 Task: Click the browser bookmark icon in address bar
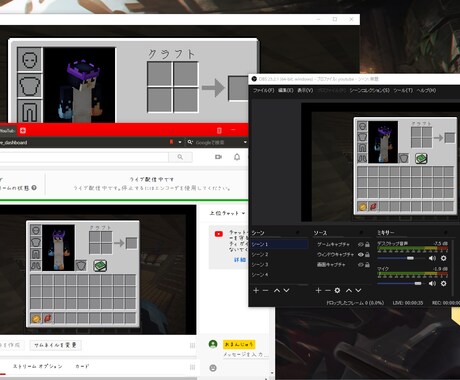tap(172, 142)
